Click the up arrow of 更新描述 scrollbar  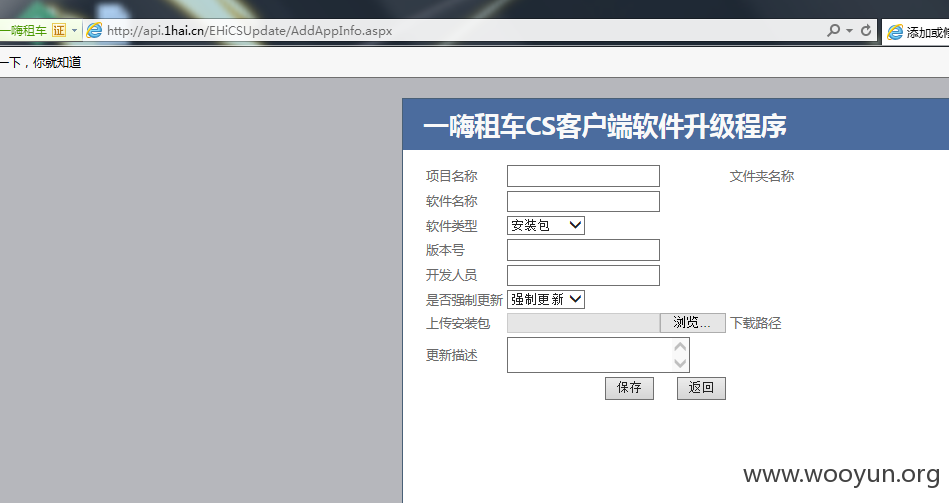680,347
